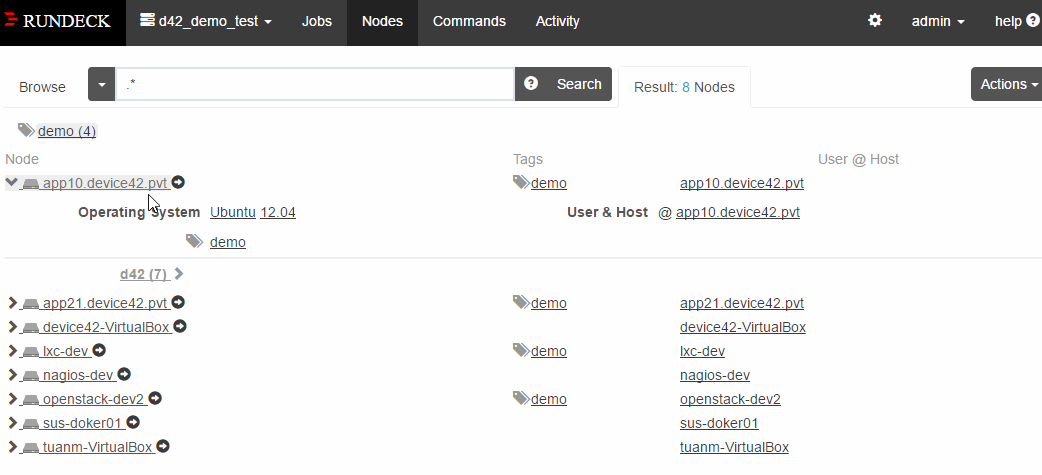This screenshot has width=1042, height=475.
Task: Open the Actions dropdown menu
Action: point(1007,84)
